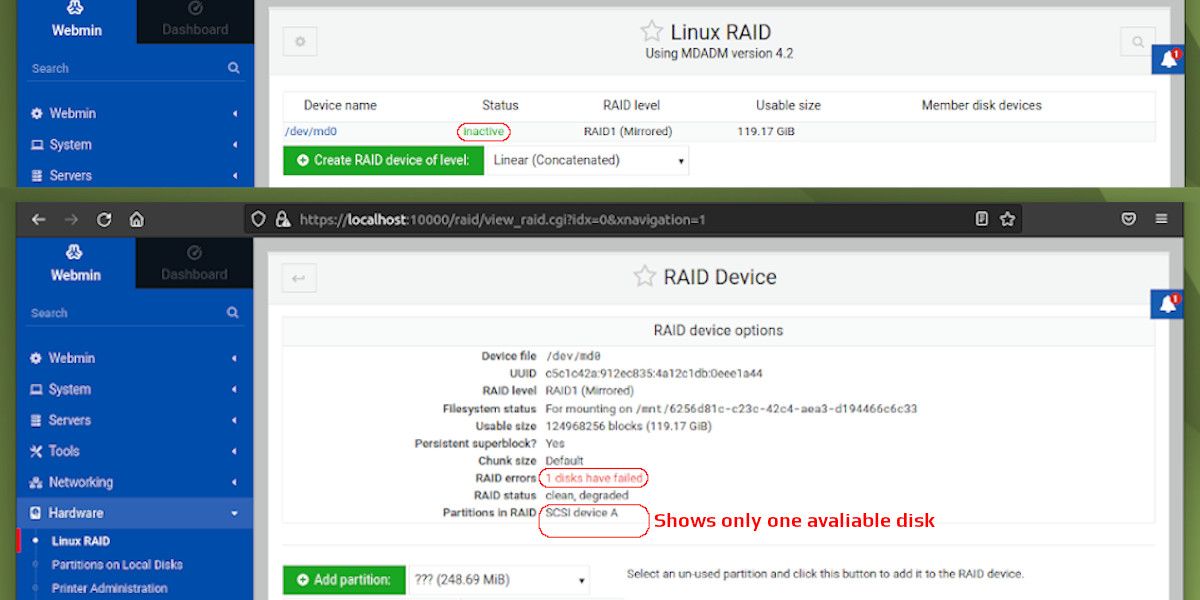Click the back arrow button on the RAID Device page
This screenshot has height=600, width=1200.
click(298, 277)
